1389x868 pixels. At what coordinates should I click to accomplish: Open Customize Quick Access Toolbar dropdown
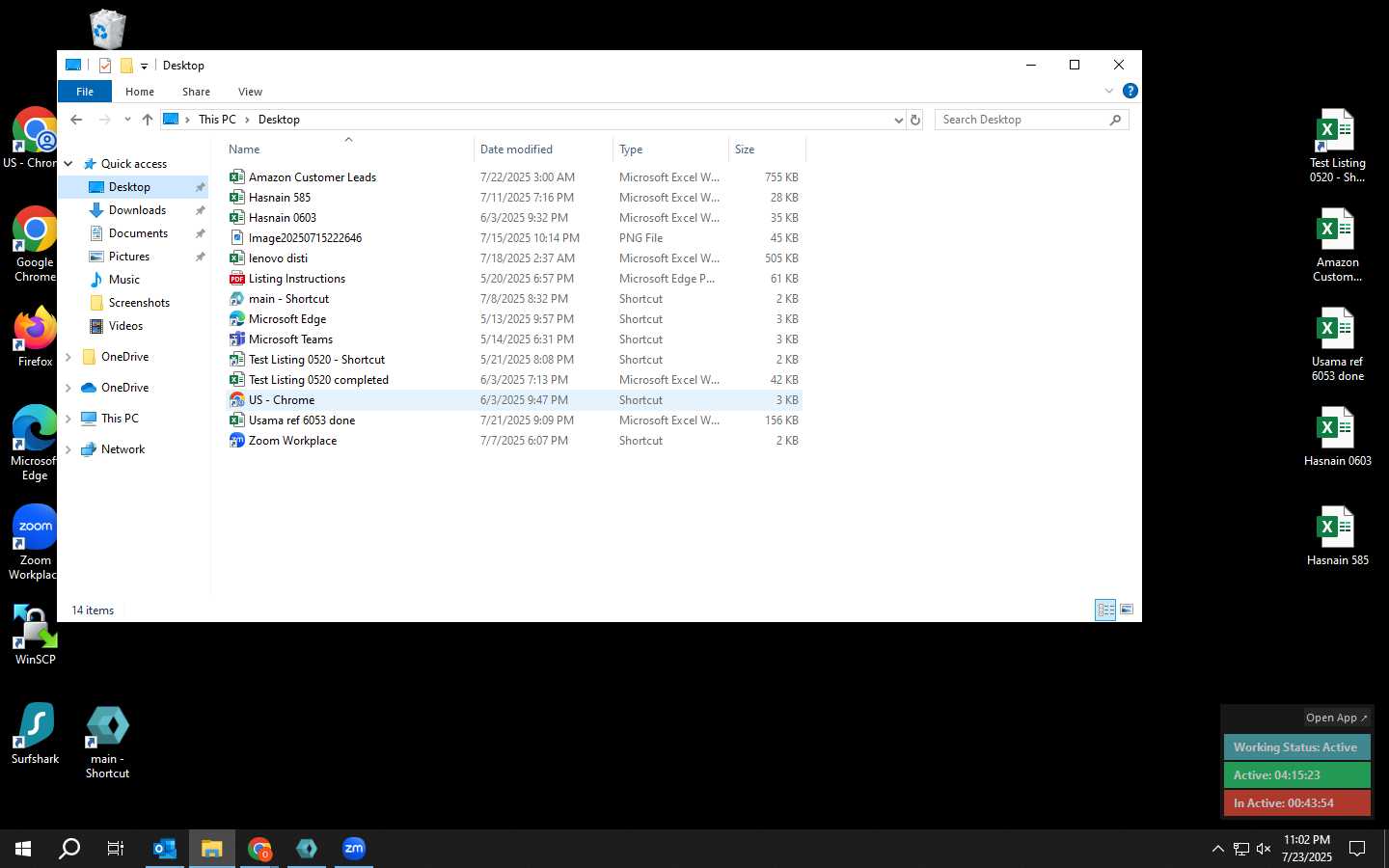(144, 66)
